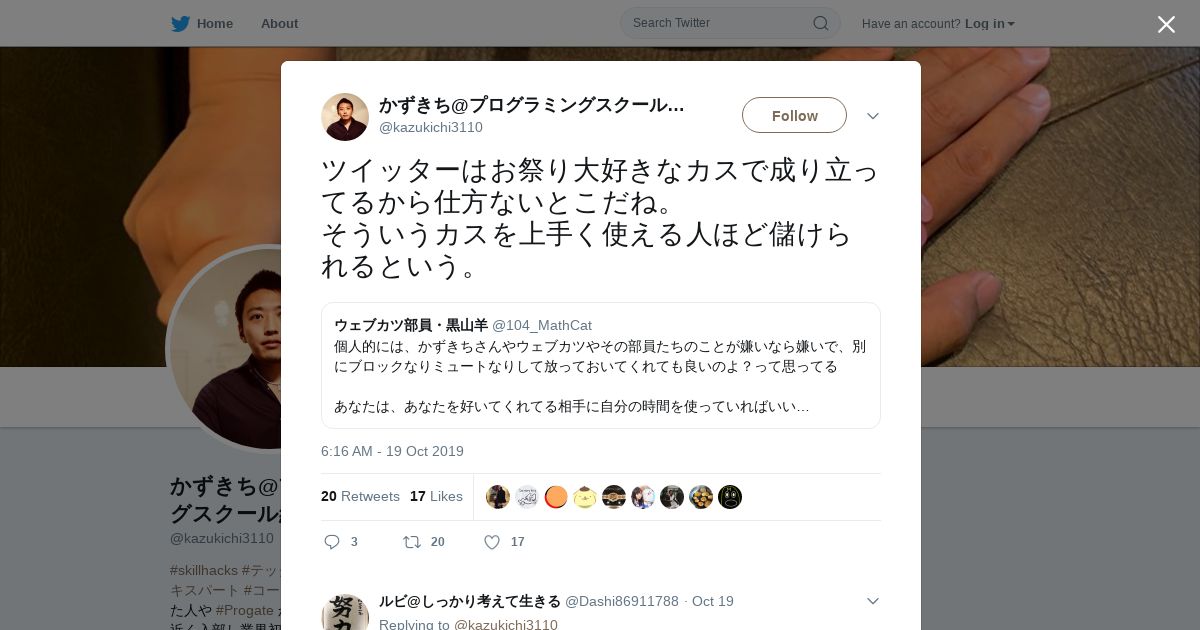Open the Log in dropdown
Viewport: 1200px width, 630px height.
990,23
